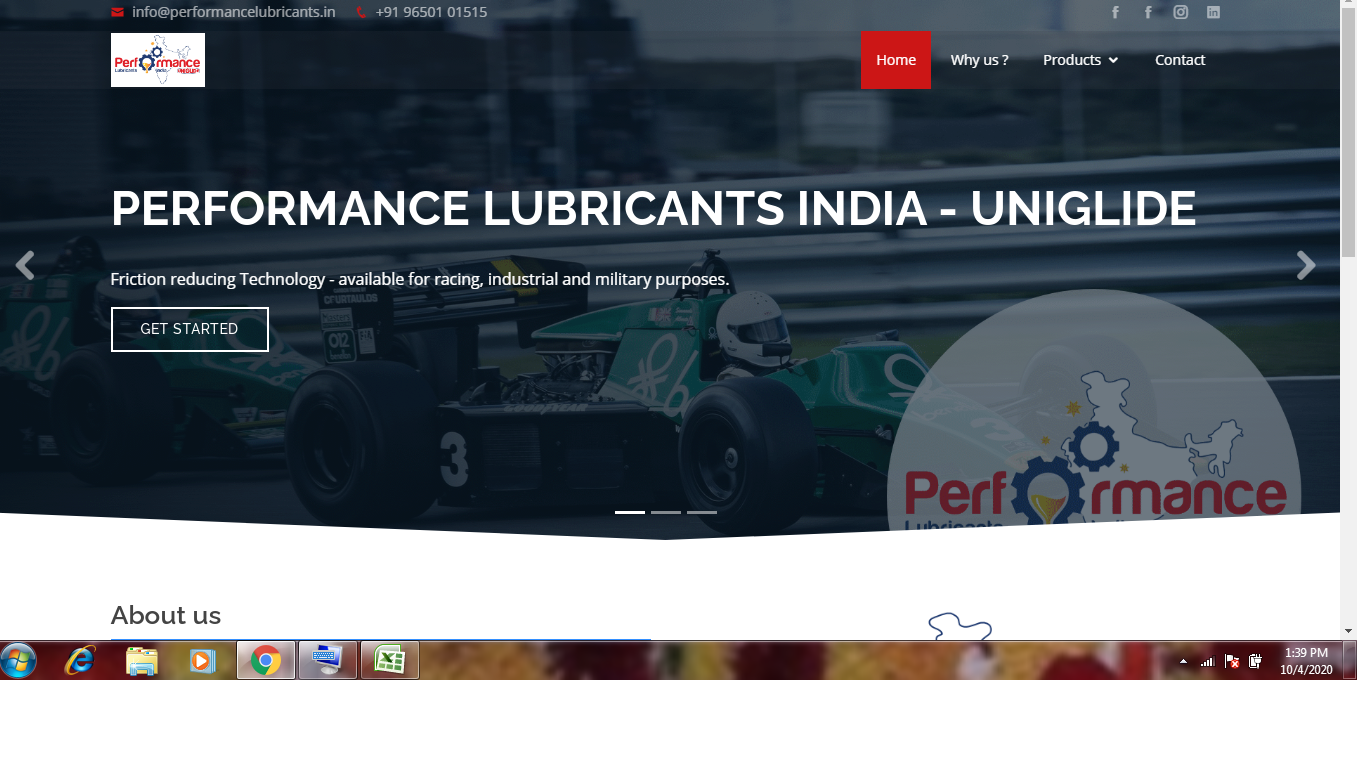
Task: Select the second slide indicator bar
Action: pos(666,512)
